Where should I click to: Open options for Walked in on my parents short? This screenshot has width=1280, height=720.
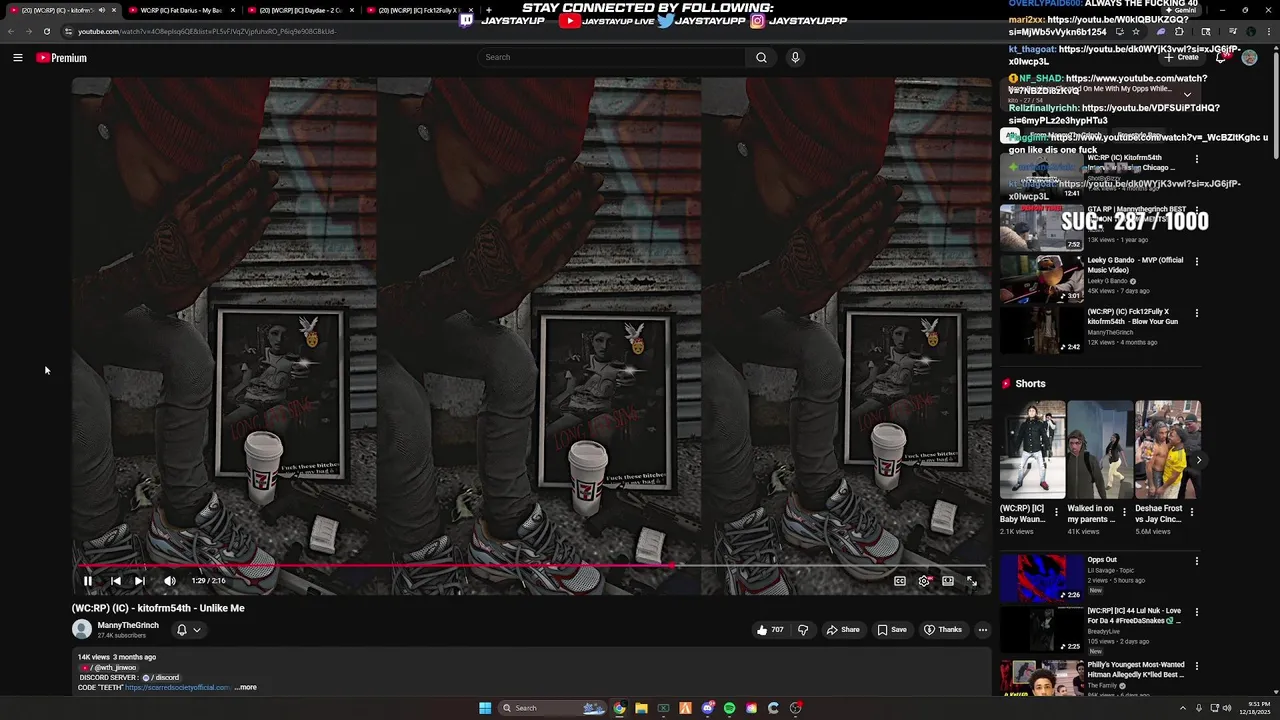coord(1124,512)
